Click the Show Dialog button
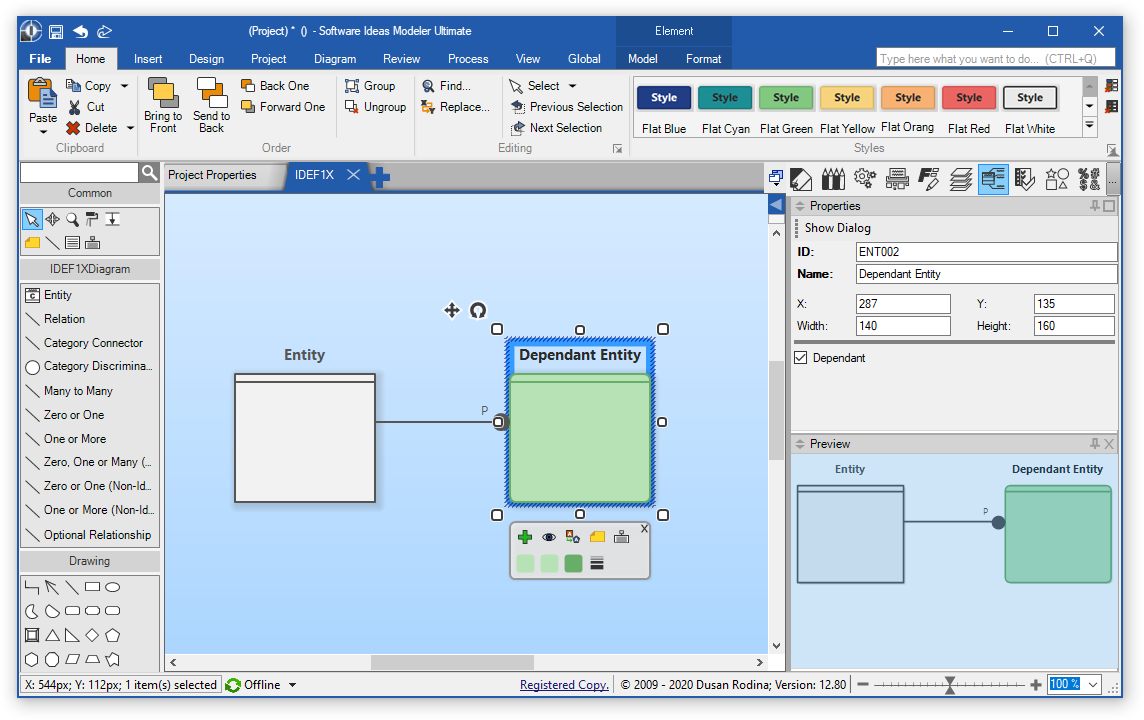The image size is (1144, 720). [x=837, y=228]
